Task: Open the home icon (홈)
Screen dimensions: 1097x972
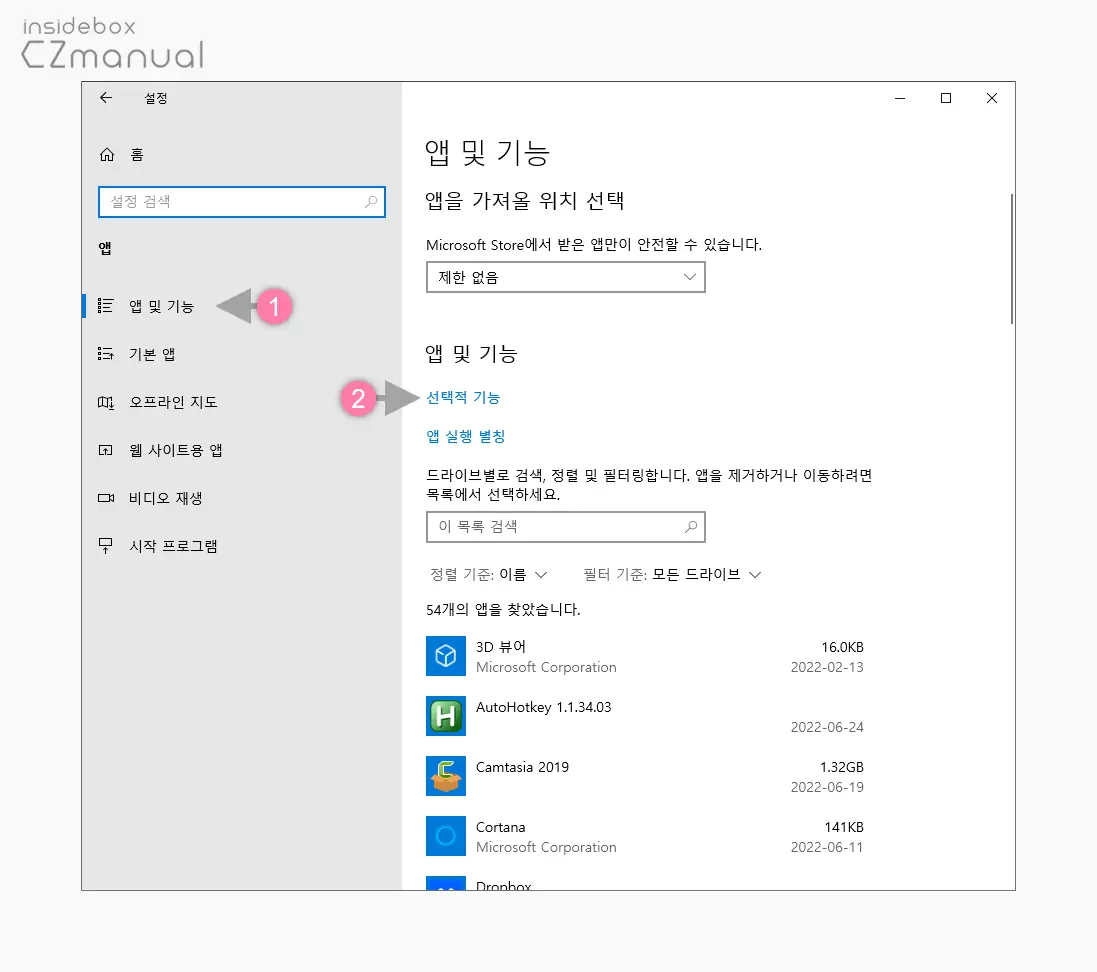Action: click(x=106, y=155)
